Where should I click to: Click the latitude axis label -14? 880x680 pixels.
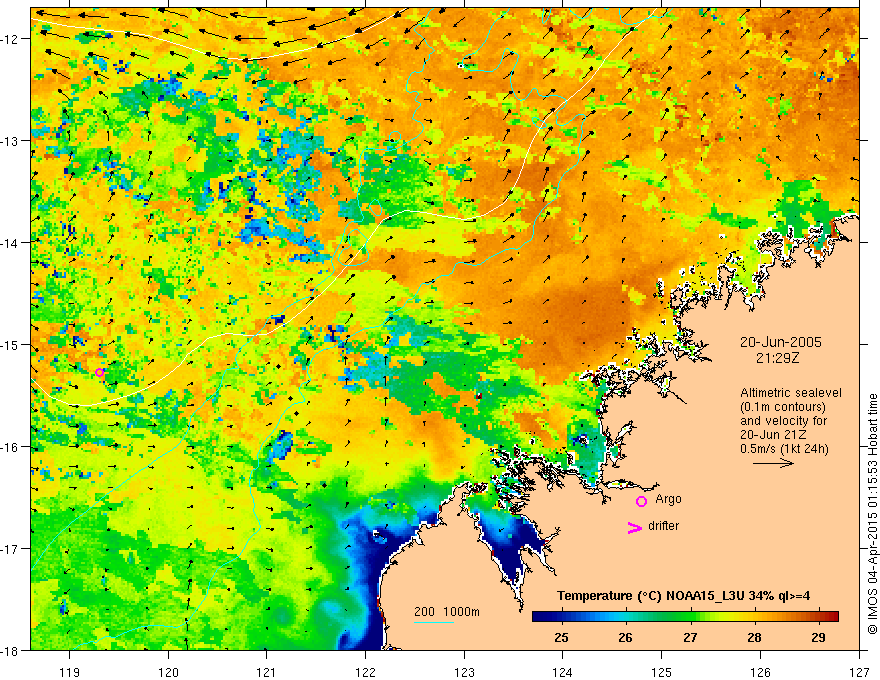pos(11,243)
